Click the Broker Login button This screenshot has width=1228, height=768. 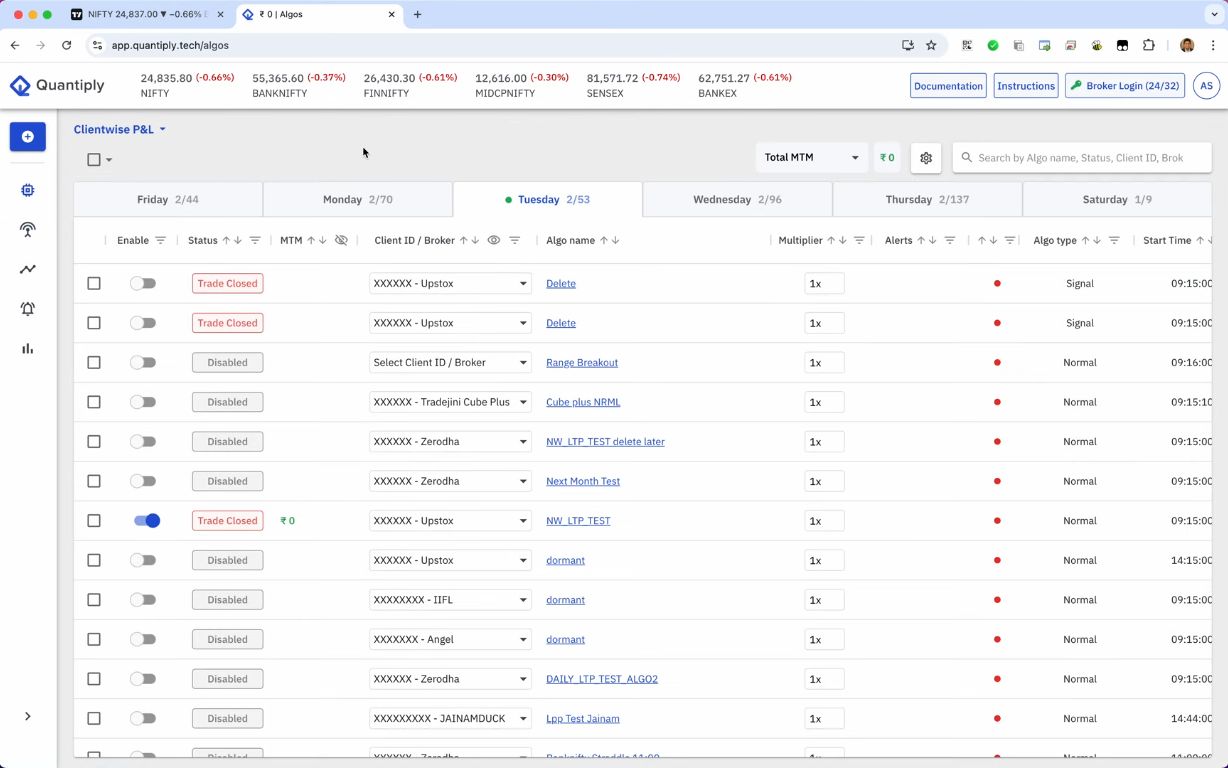coord(1124,85)
